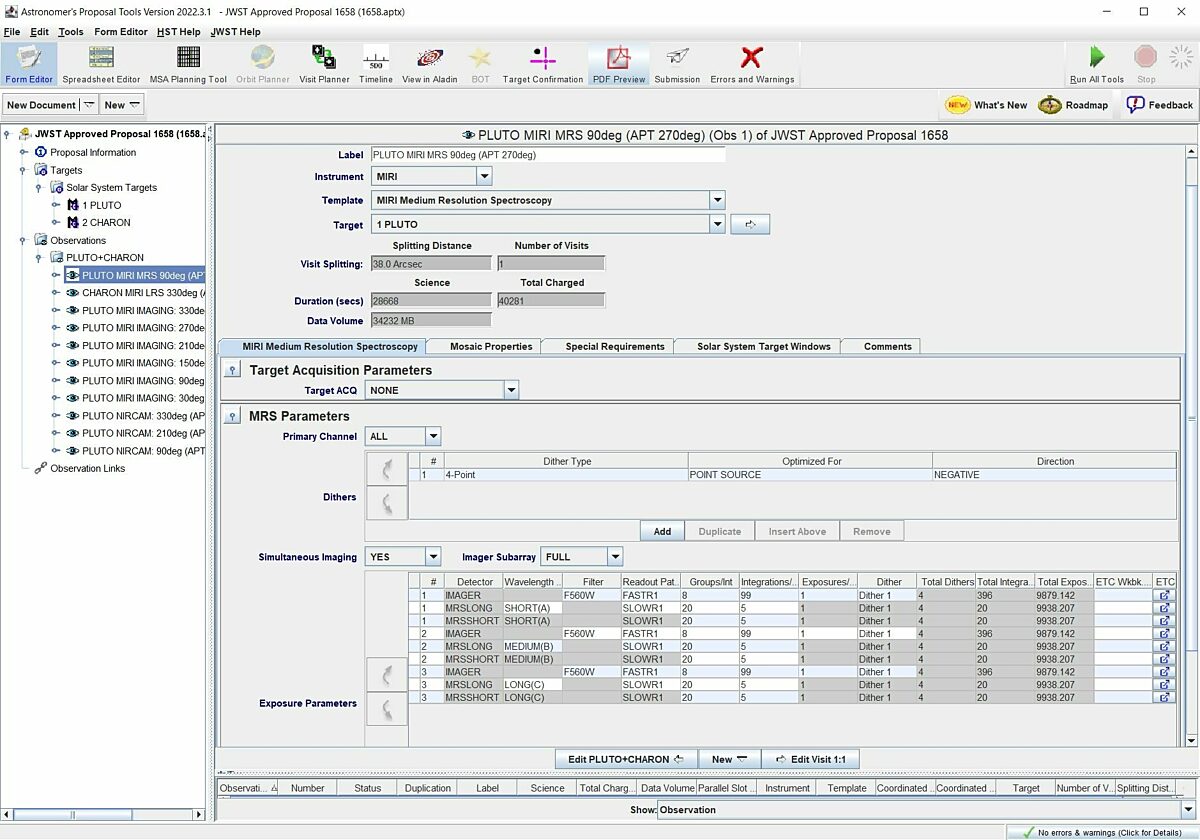This screenshot has width=1200, height=840.
Task: Open ETC link for MRSSHORT LONG(C) row
Action: point(1165,697)
